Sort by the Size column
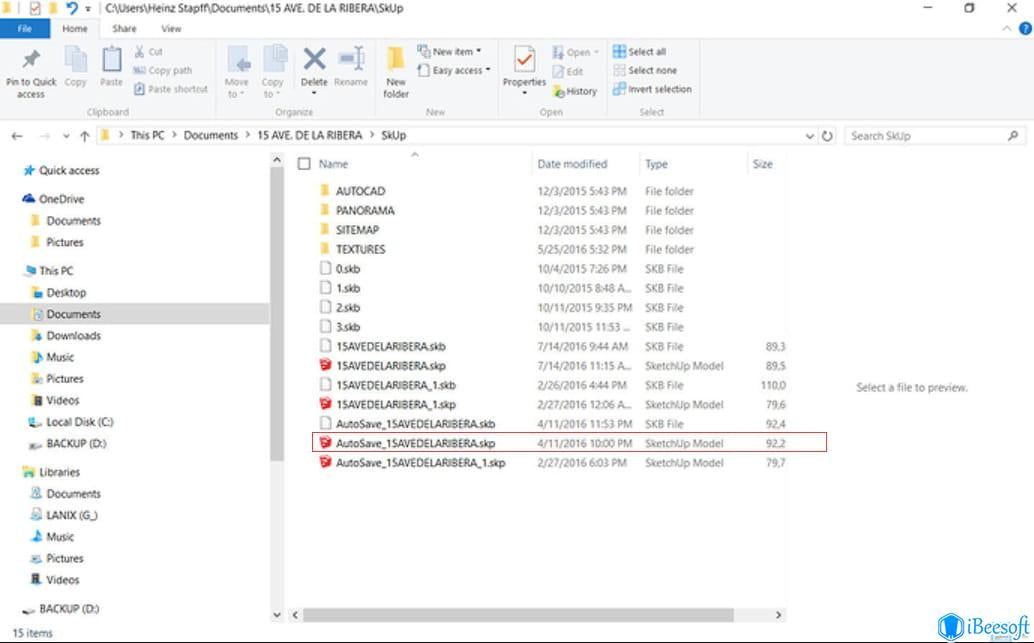The height and width of the screenshot is (643, 1034). pyautogui.click(x=762, y=164)
